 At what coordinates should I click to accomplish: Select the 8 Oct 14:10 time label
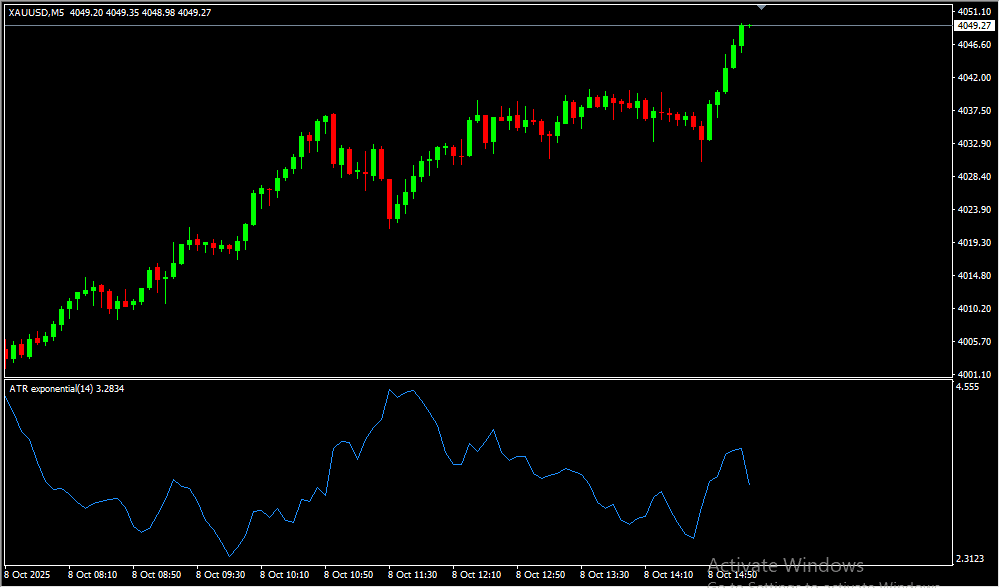668,575
